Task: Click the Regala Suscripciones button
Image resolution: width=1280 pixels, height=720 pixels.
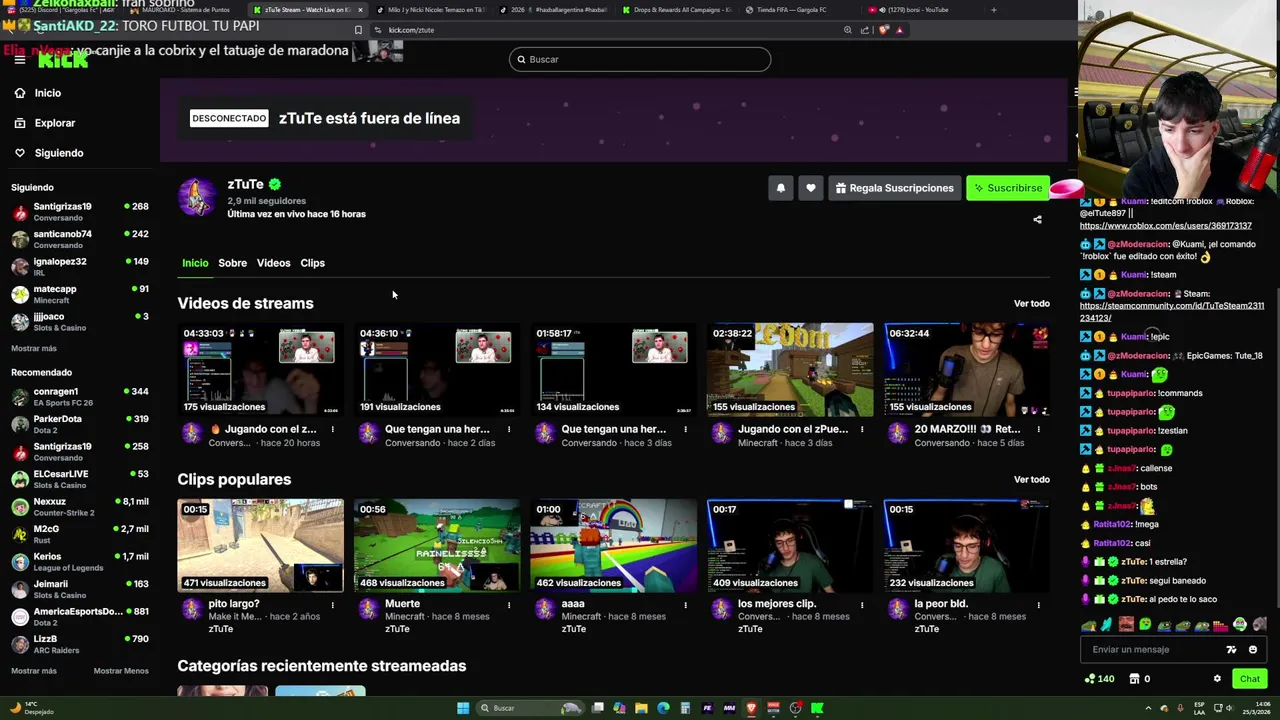Action: click(895, 188)
